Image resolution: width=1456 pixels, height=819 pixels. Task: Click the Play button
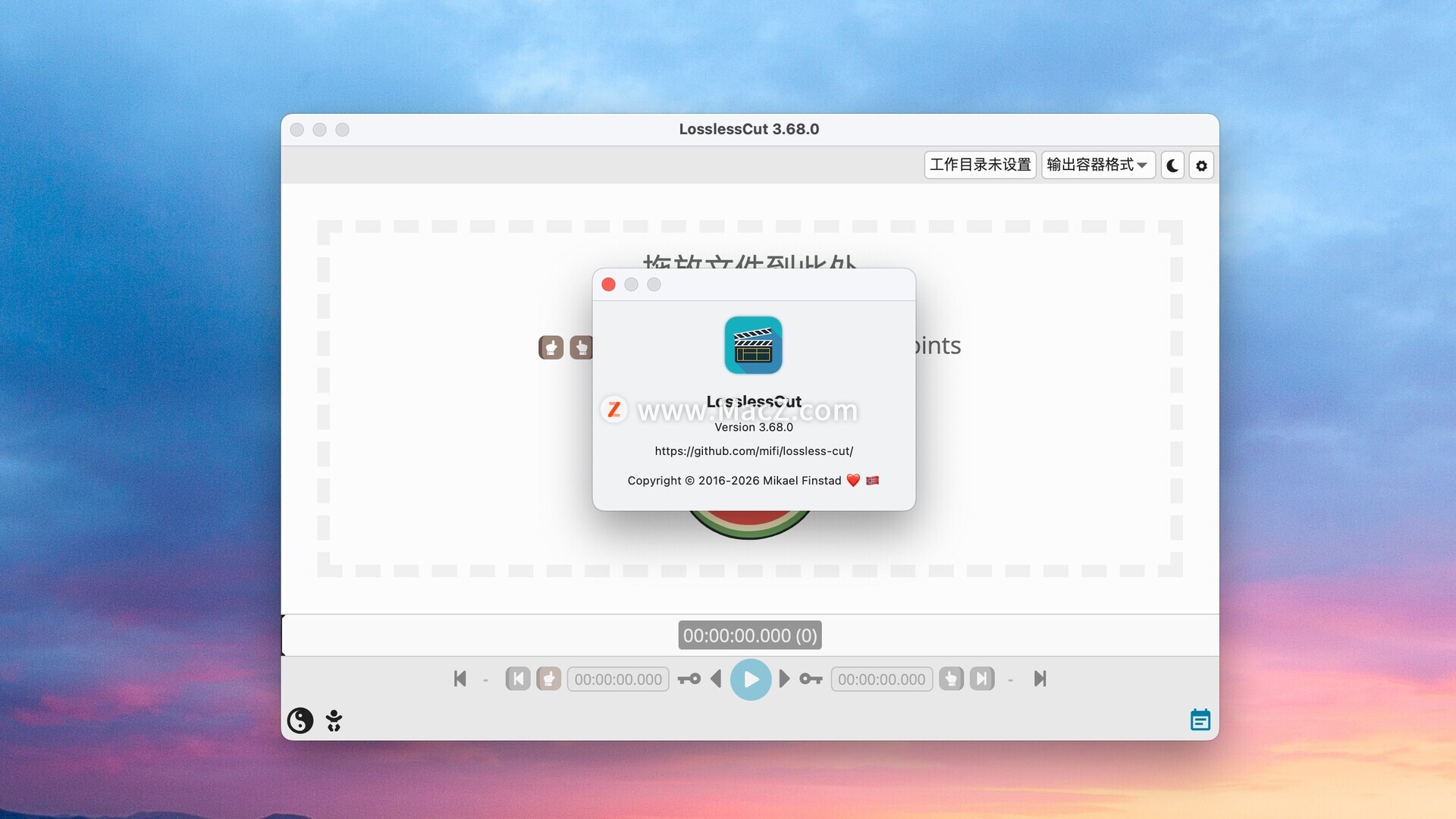[x=750, y=679]
